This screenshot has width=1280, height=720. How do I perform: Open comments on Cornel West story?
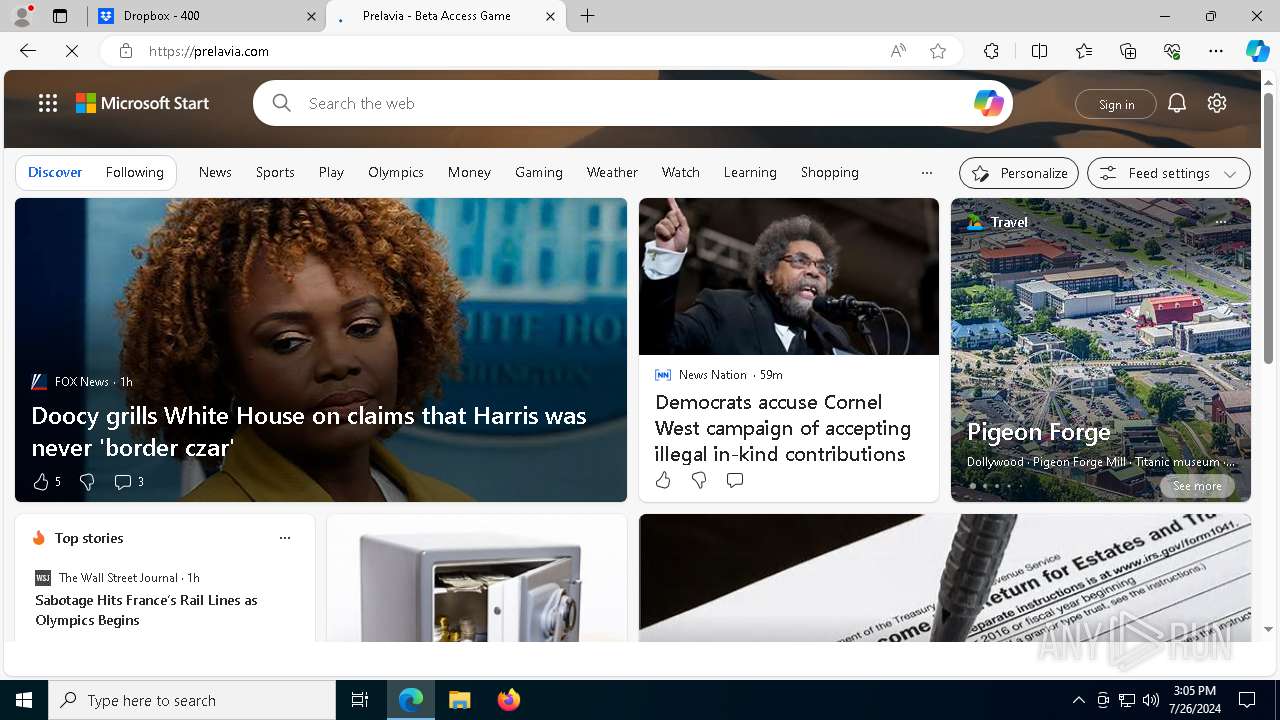click(735, 481)
